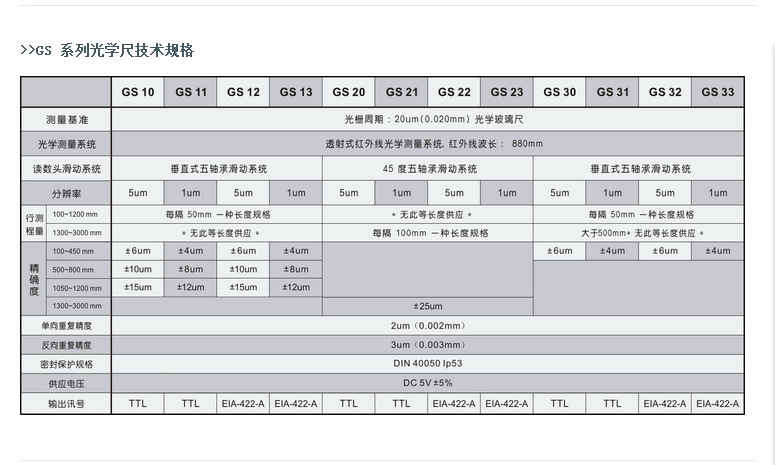
Task: Select the 'GS 23' column header
Action: click(x=507, y=92)
